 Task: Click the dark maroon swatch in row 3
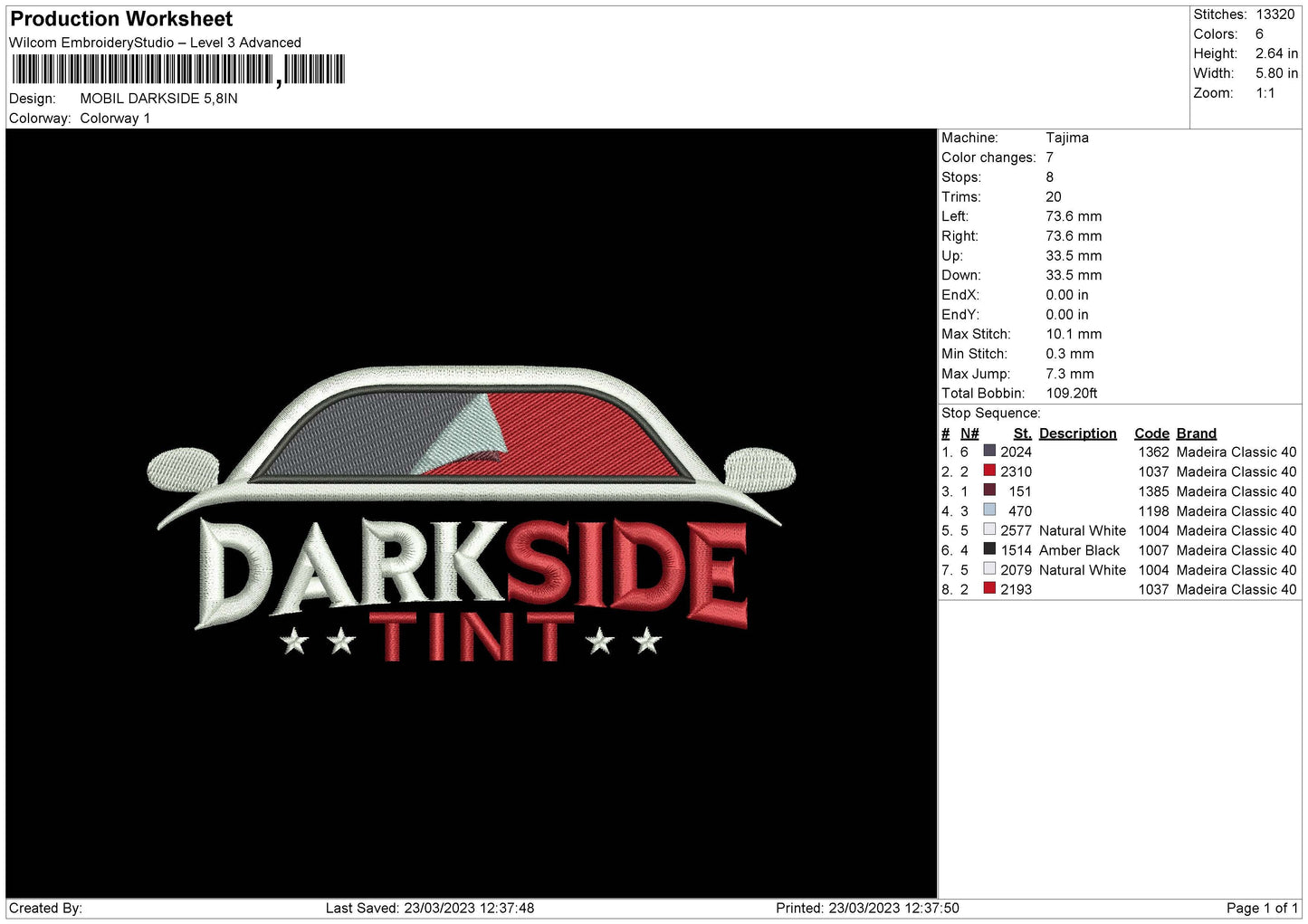click(989, 491)
